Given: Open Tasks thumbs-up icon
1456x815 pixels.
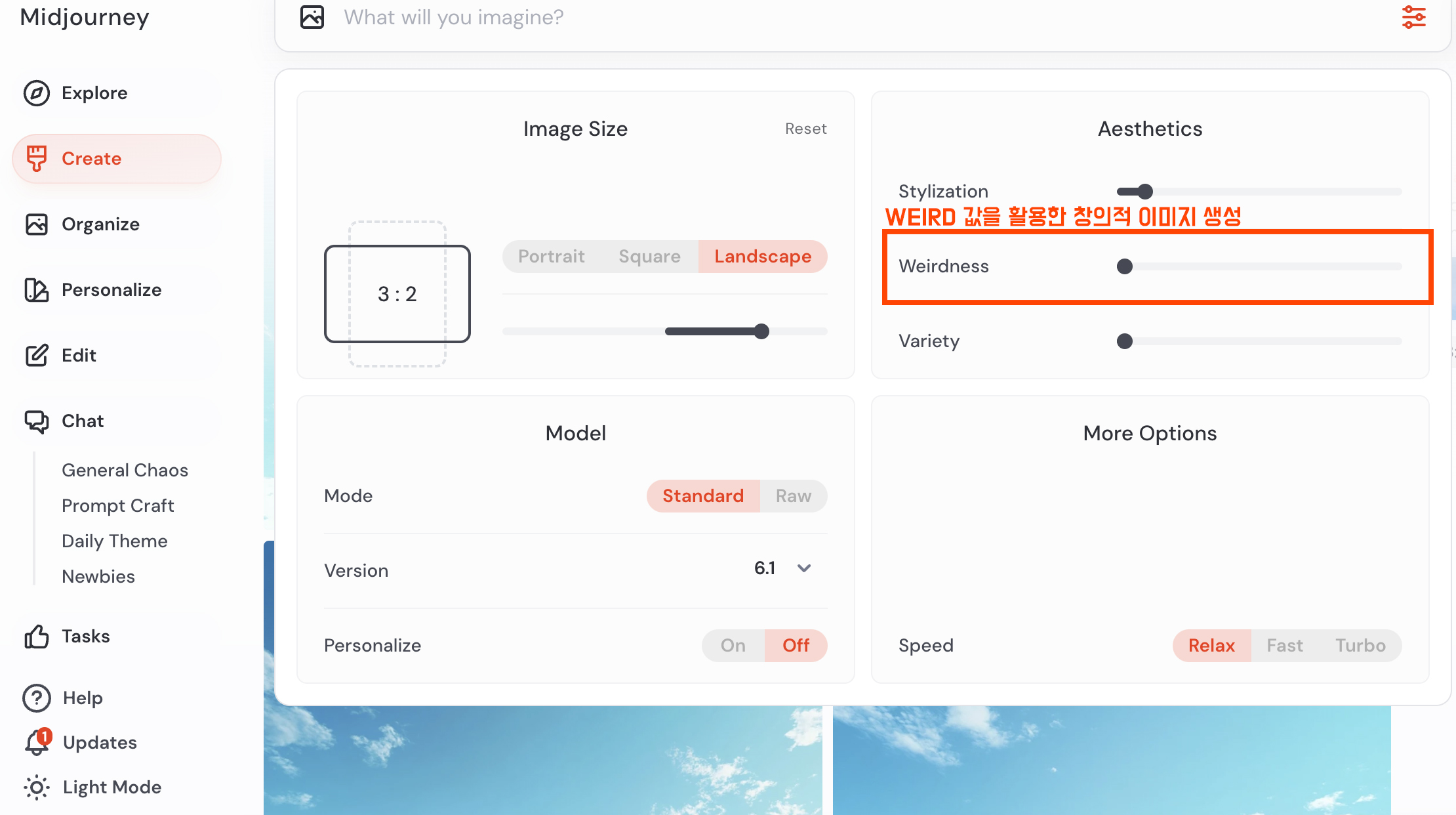Looking at the screenshot, I should (x=37, y=637).
